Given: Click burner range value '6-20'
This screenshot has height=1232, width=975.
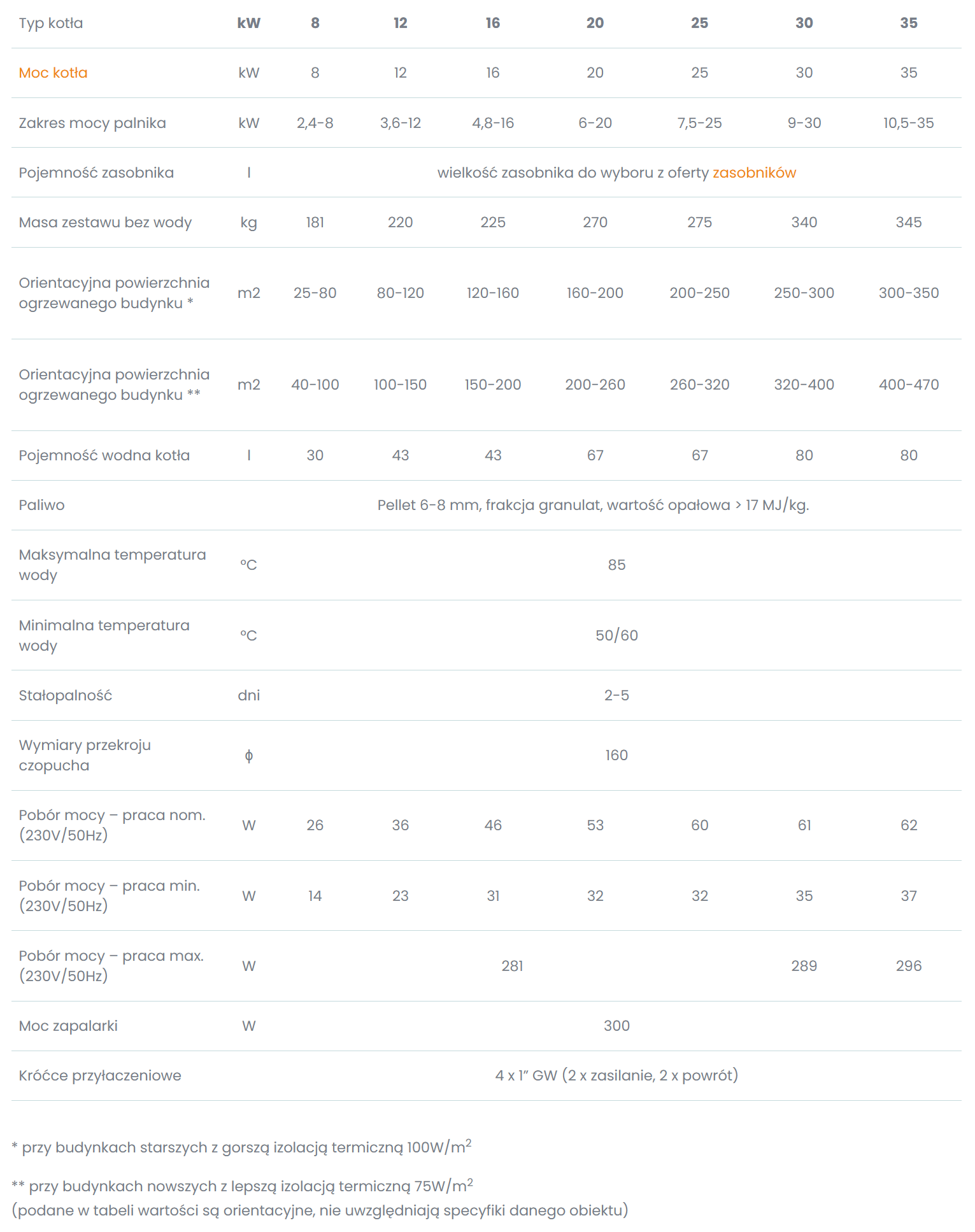Looking at the screenshot, I should tap(595, 123).
